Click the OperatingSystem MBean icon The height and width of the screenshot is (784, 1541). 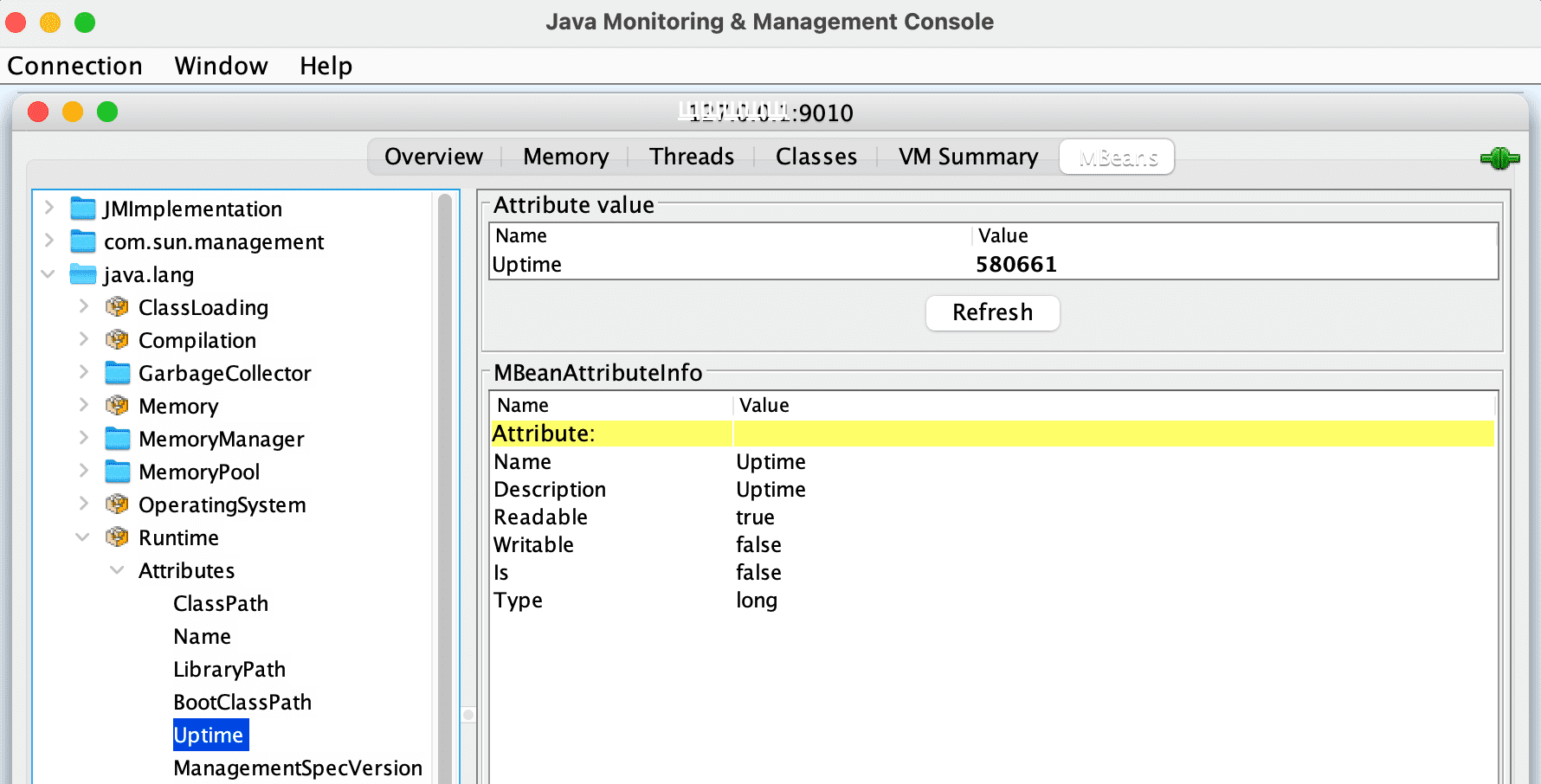tap(117, 504)
